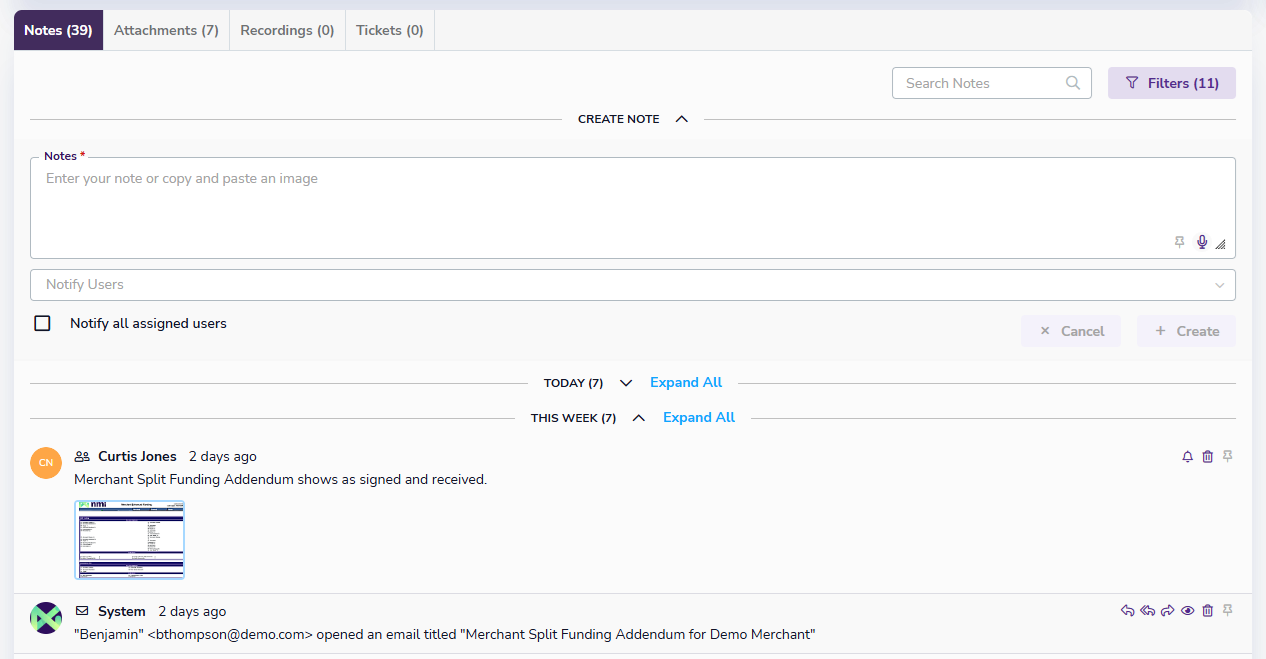Image resolution: width=1266 pixels, height=659 pixels.
Task: Delete the System note with the trash icon
Action: [1208, 611]
